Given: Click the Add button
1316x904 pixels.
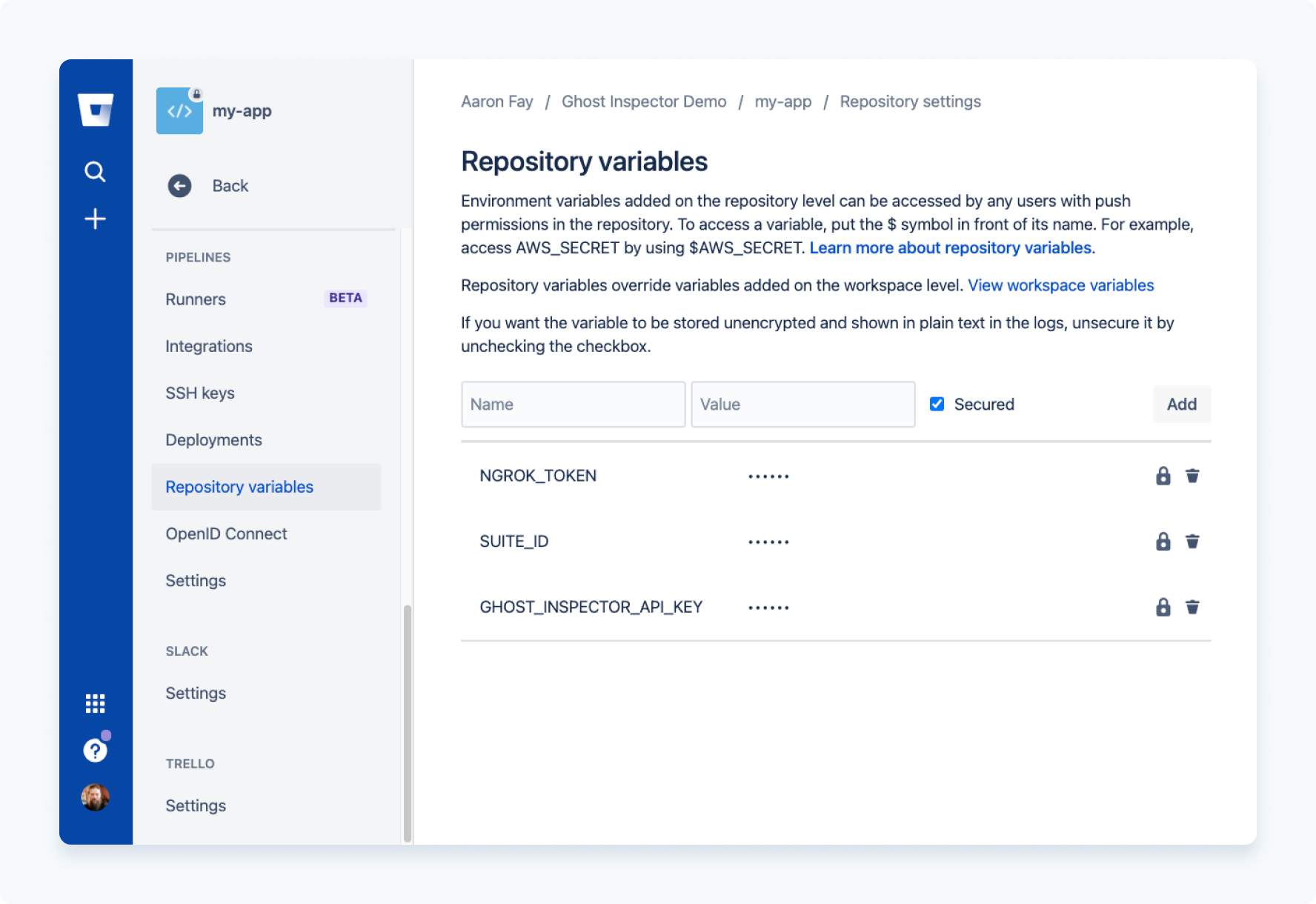Looking at the screenshot, I should point(1181,404).
